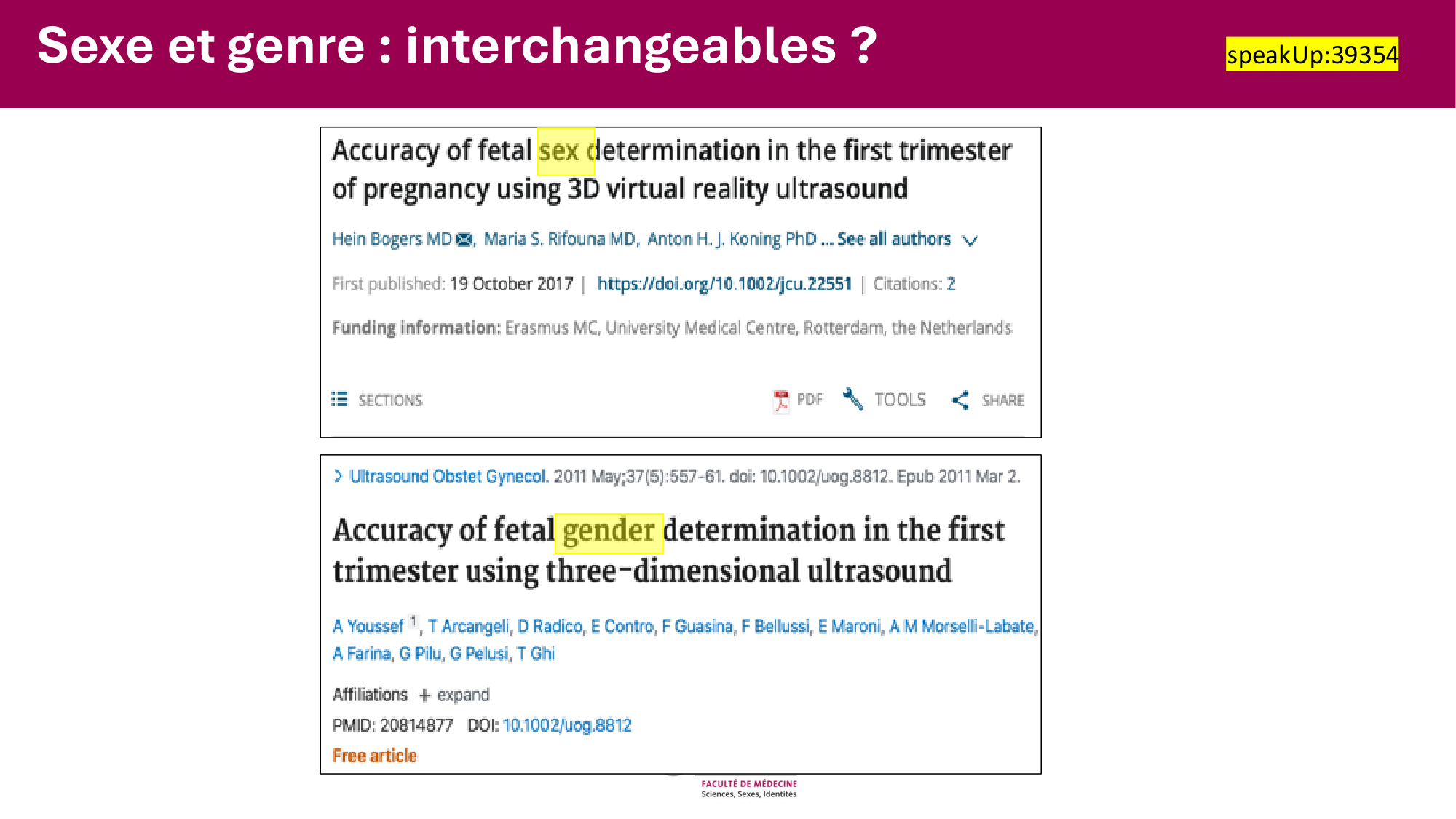
Task: Open the SECTIONS menu label
Action: [x=390, y=400]
